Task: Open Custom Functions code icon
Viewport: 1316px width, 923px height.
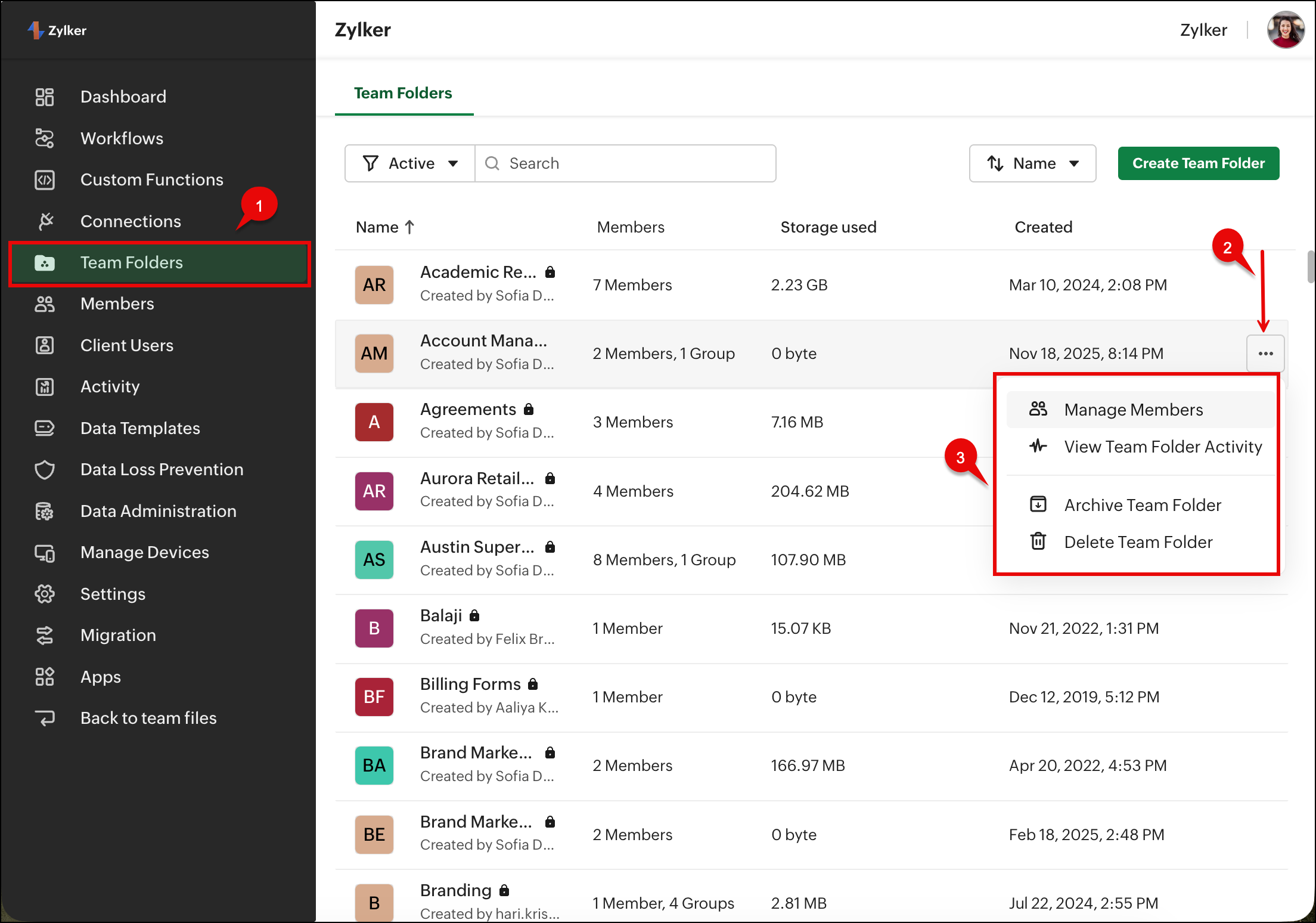Action: pos(45,179)
